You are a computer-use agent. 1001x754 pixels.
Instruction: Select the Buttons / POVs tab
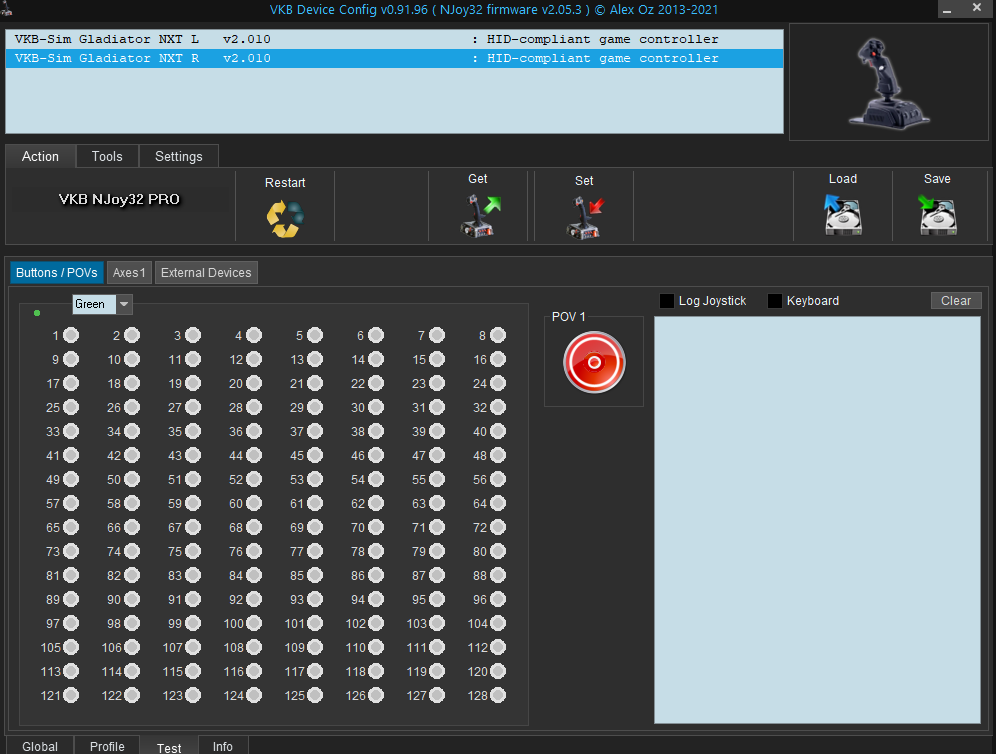57,273
